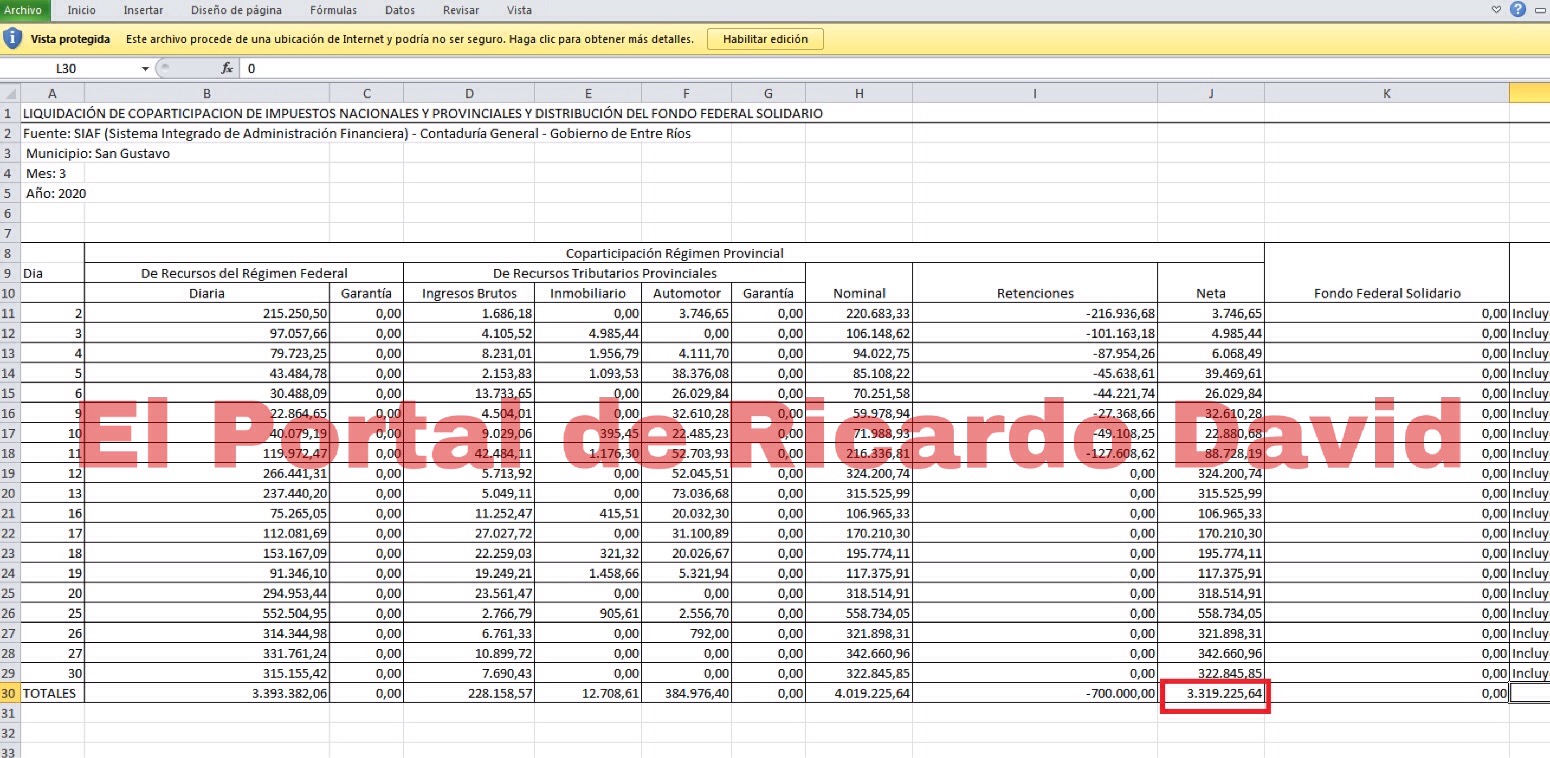Image resolution: width=1550 pixels, height=758 pixels.
Task: Select the Retenciones total cell -700.000,00
Action: pos(1034,693)
